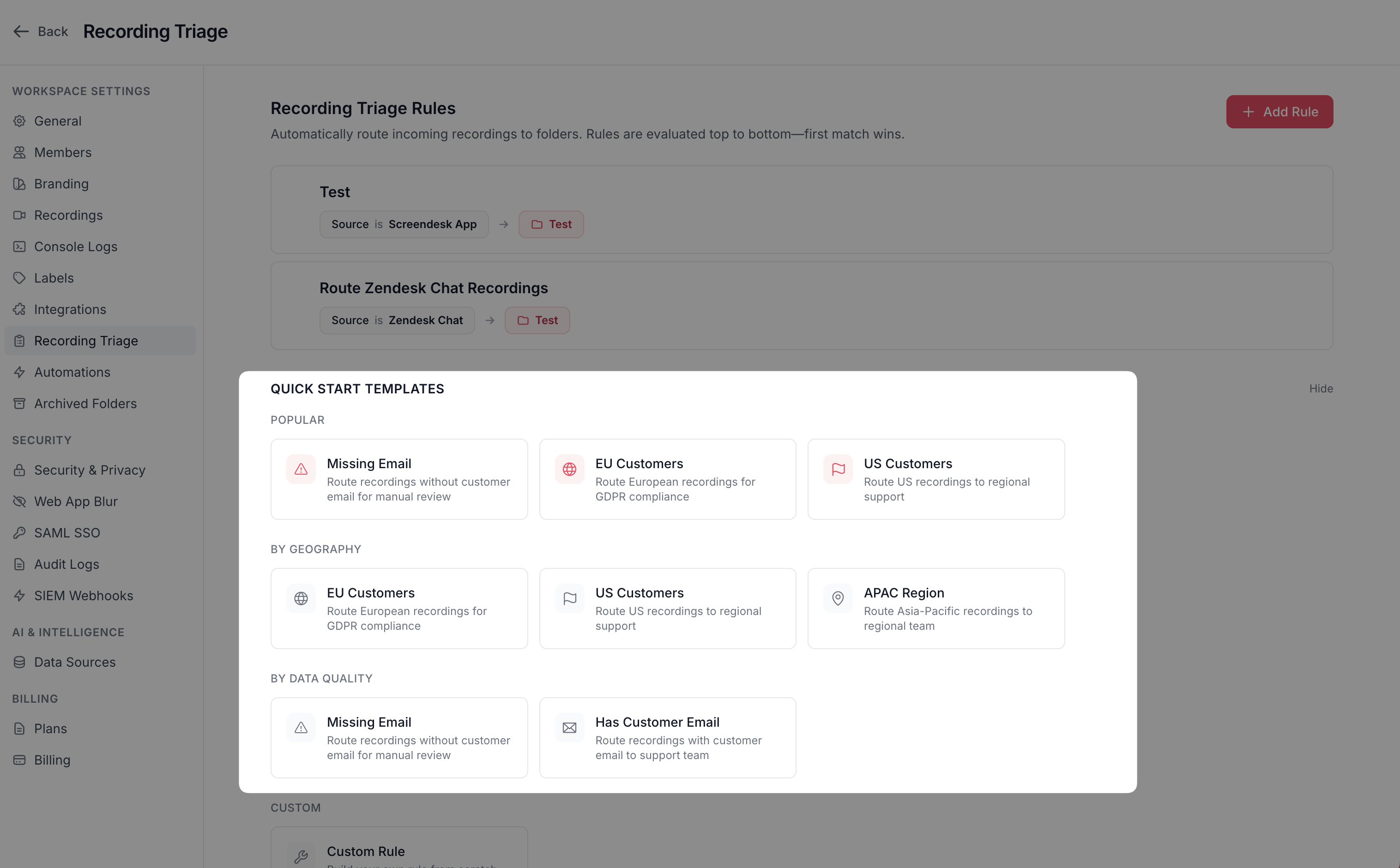Click the Source is Screendesk App condition
1400x868 pixels.
tap(404, 224)
